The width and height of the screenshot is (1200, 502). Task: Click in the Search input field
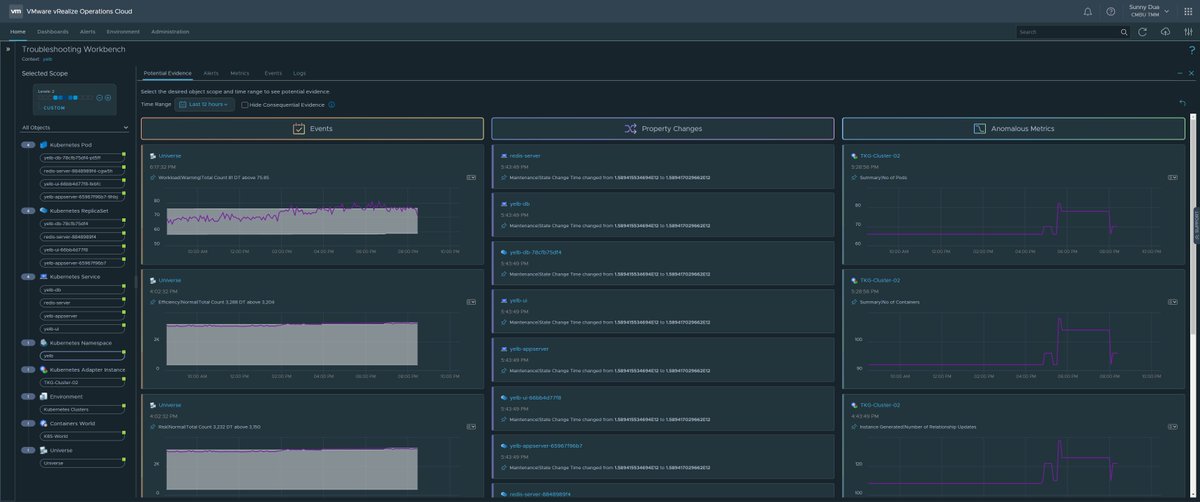tap(1067, 32)
